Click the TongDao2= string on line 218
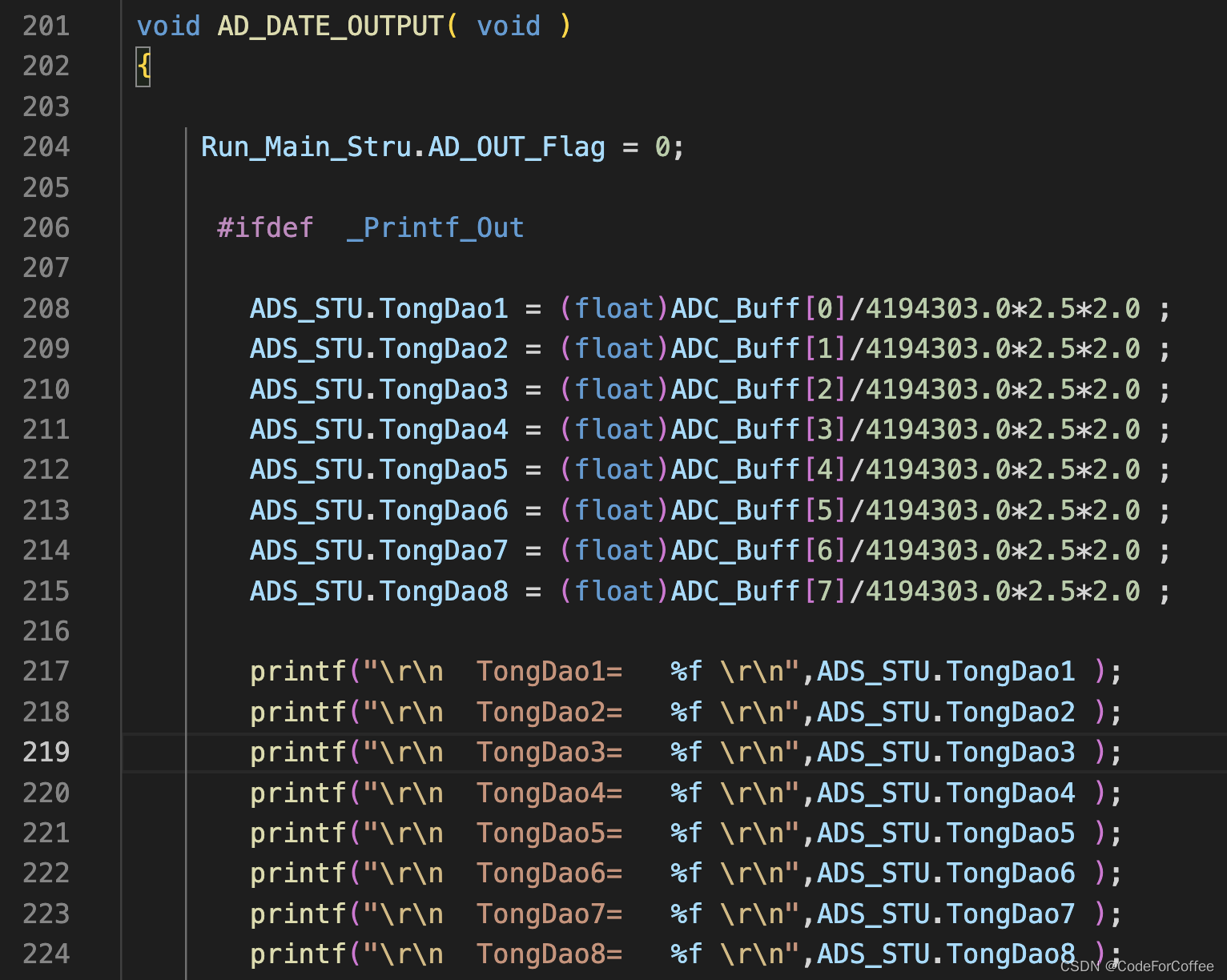 tap(549, 713)
